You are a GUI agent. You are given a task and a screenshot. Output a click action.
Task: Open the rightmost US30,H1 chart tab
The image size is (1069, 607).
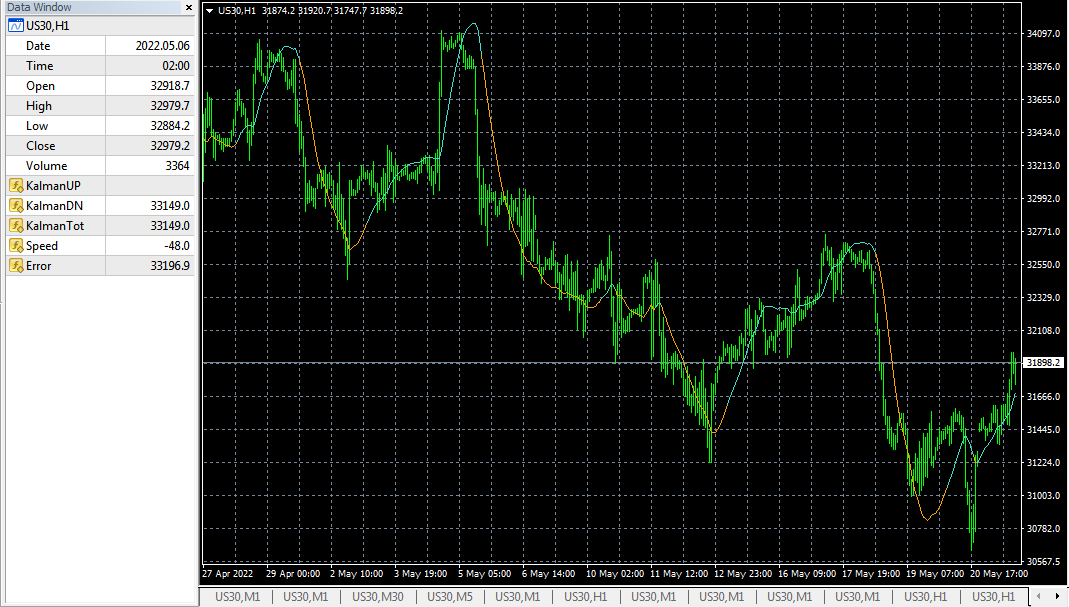(x=993, y=597)
